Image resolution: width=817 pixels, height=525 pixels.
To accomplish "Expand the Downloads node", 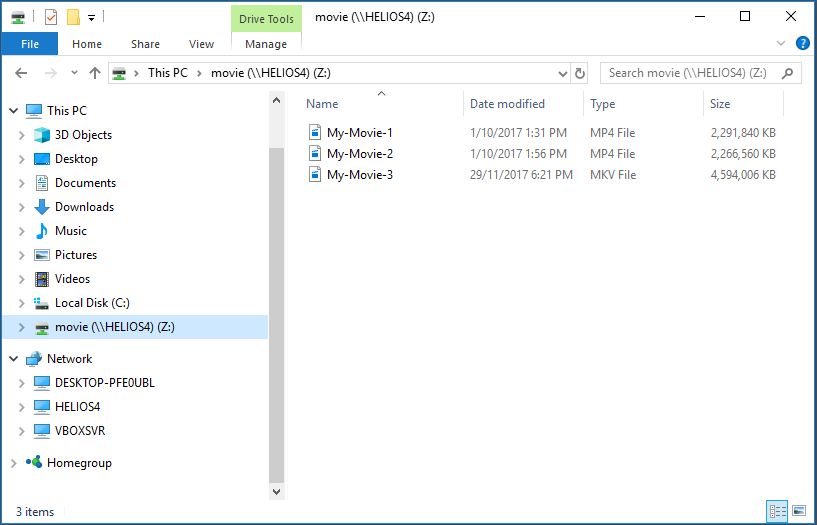I will tap(21, 207).
